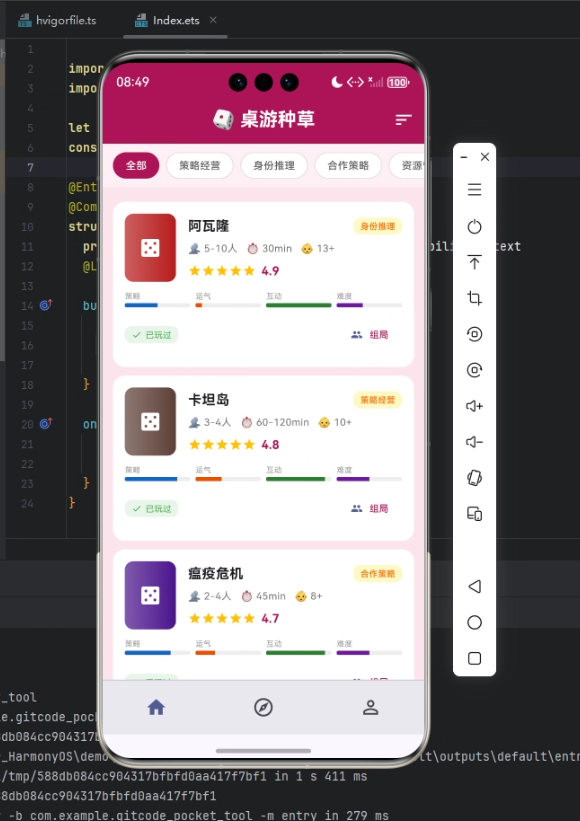
Task: Click the gutter icon on line 14
Action: pos(46,305)
